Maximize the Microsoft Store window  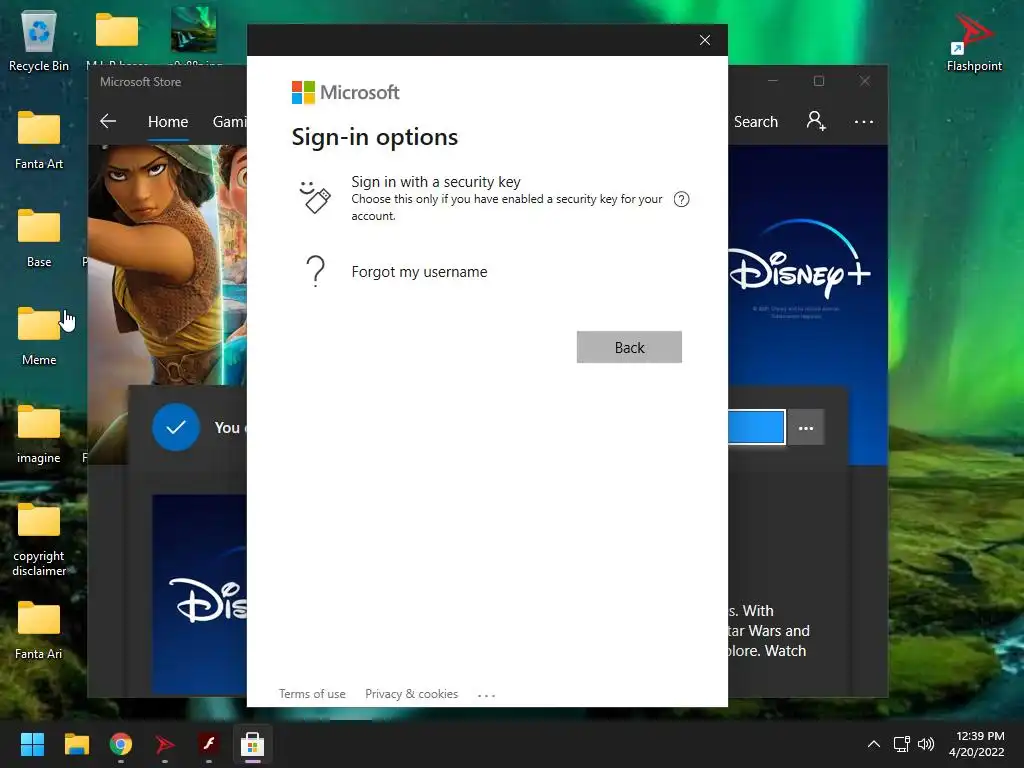coord(819,81)
